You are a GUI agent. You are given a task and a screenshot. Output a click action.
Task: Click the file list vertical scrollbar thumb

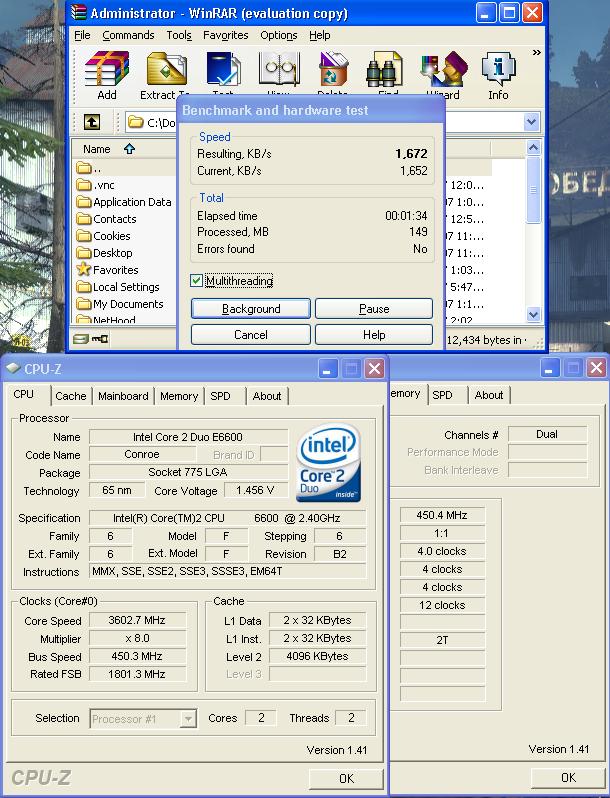pyautogui.click(x=533, y=190)
